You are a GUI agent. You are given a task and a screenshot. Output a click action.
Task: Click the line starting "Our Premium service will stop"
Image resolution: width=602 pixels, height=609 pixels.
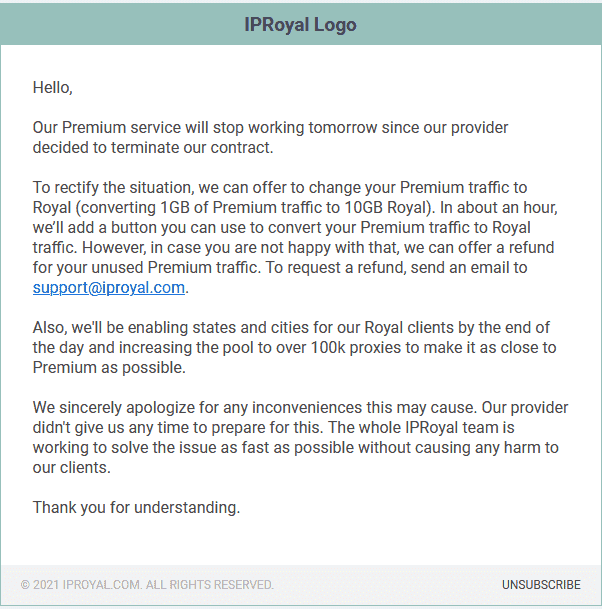click(270, 128)
